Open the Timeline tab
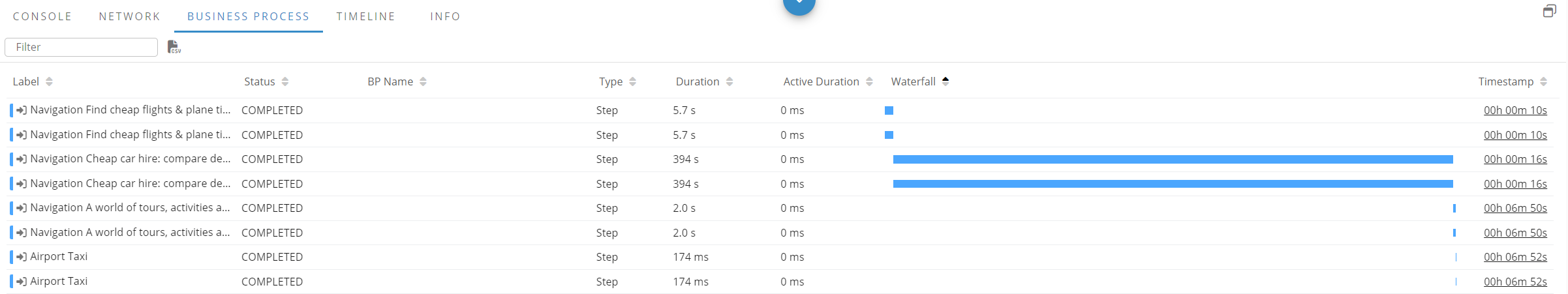This screenshot has height=294, width=1568. (x=365, y=16)
